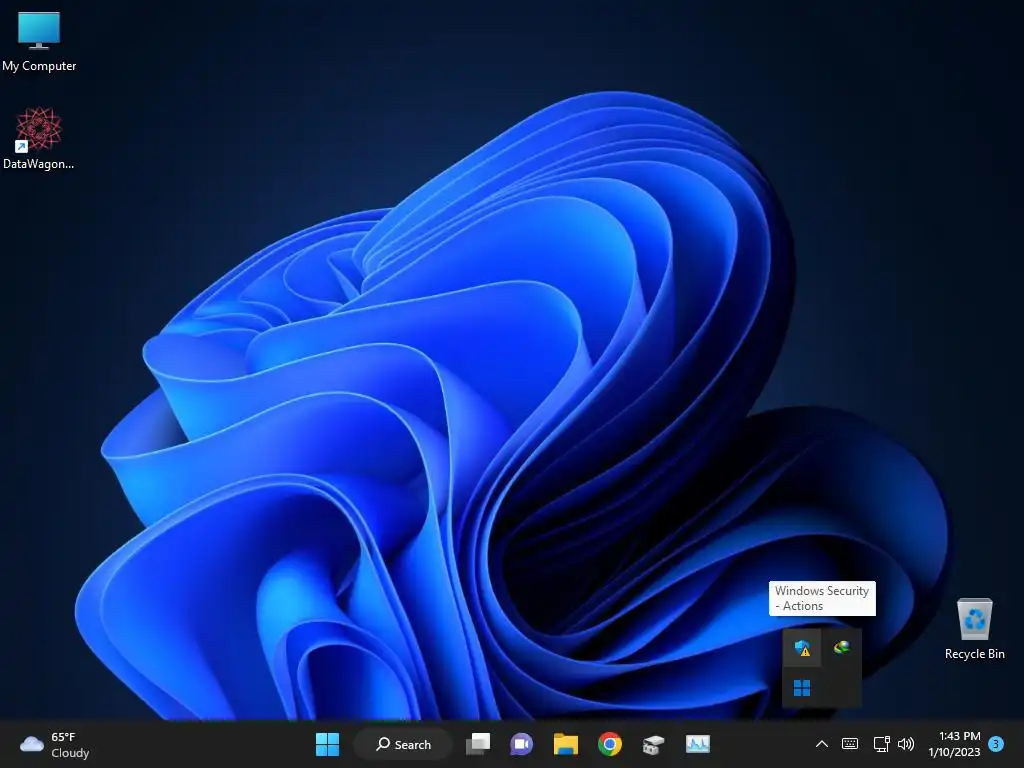This screenshot has width=1024, height=768.
Task: Open the taskbar Search box
Action: 403,744
